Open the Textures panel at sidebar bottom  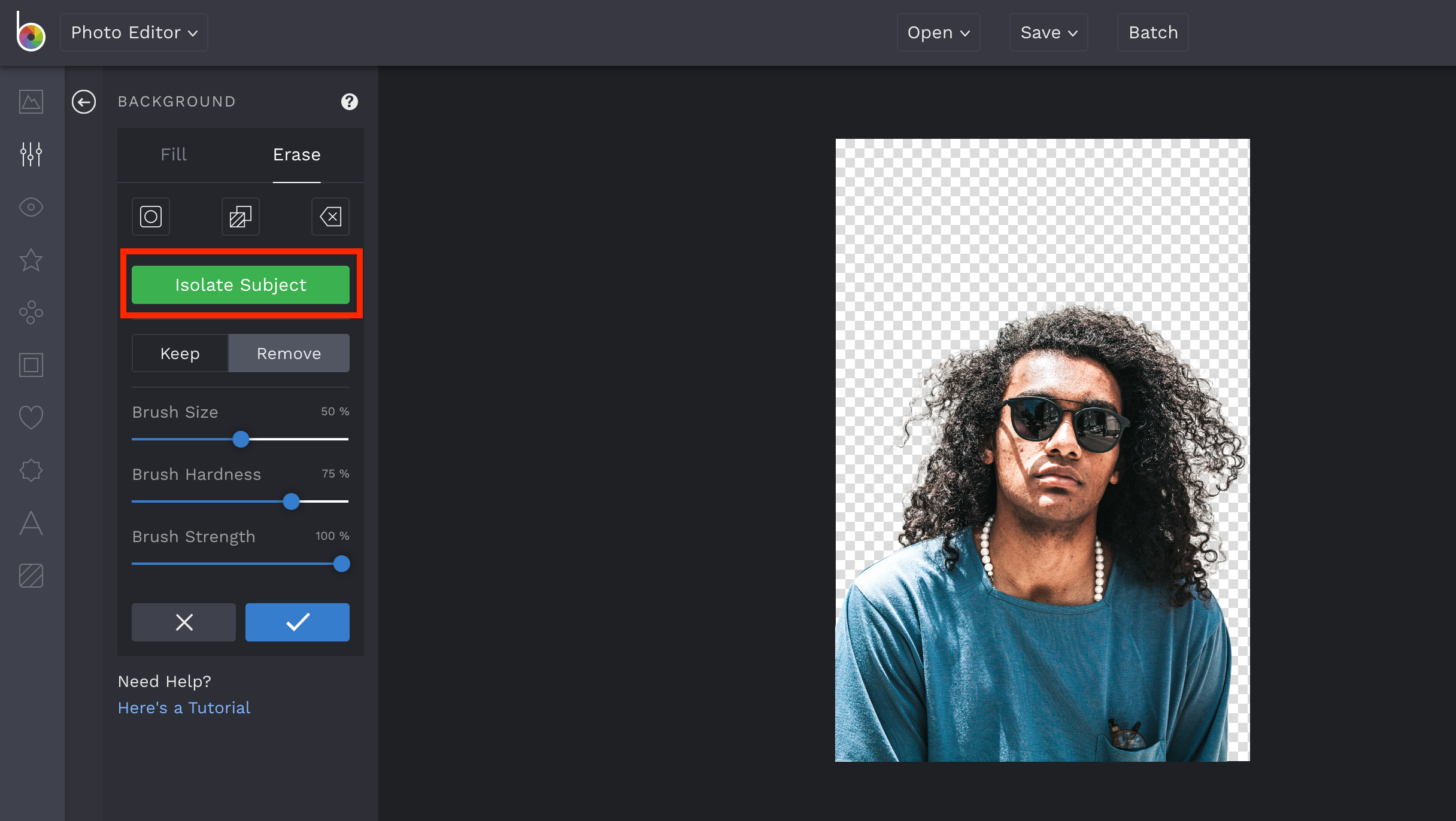(x=31, y=576)
